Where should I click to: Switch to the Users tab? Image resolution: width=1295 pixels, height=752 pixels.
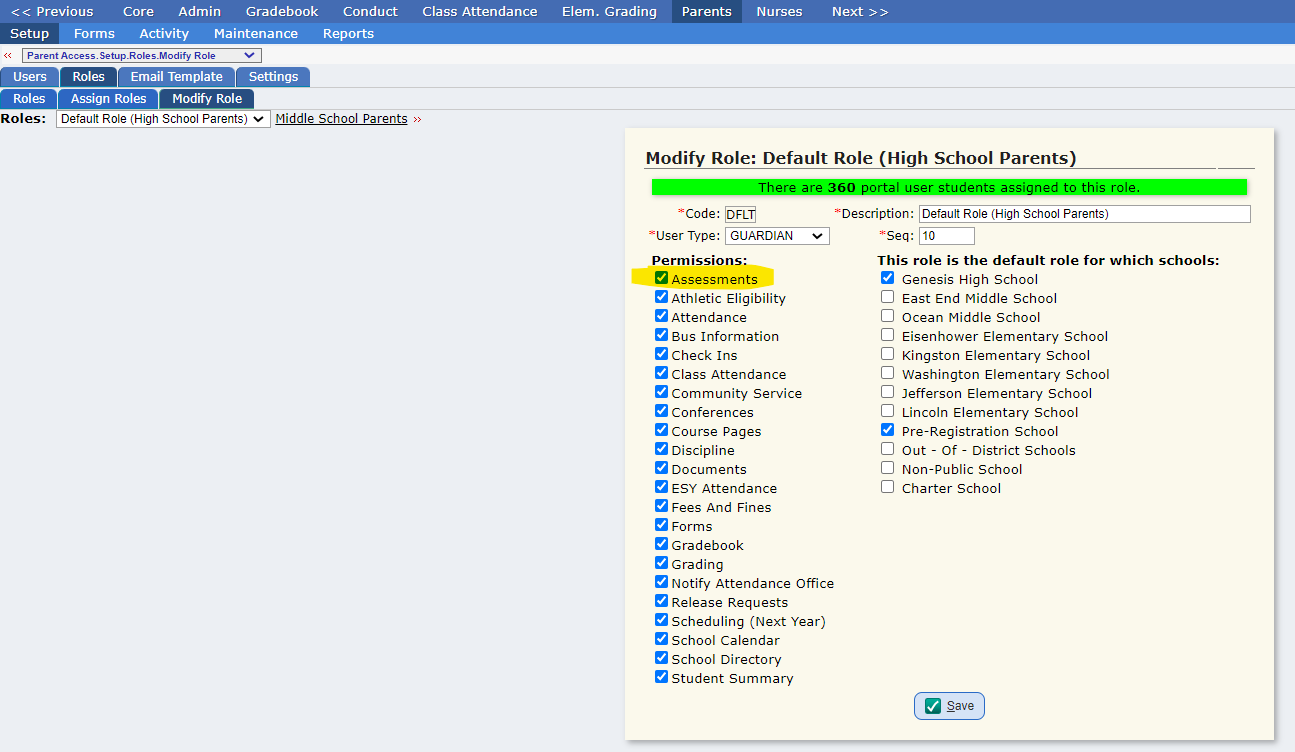pyautogui.click(x=29, y=76)
